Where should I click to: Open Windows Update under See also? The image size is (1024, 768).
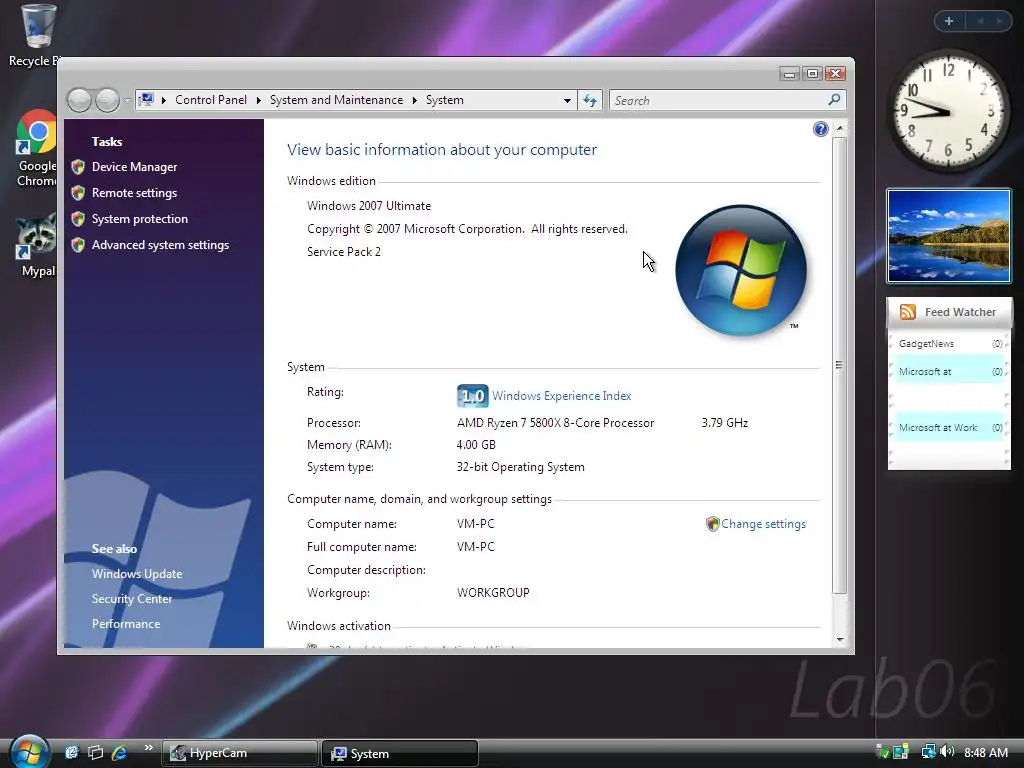click(x=137, y=574)
